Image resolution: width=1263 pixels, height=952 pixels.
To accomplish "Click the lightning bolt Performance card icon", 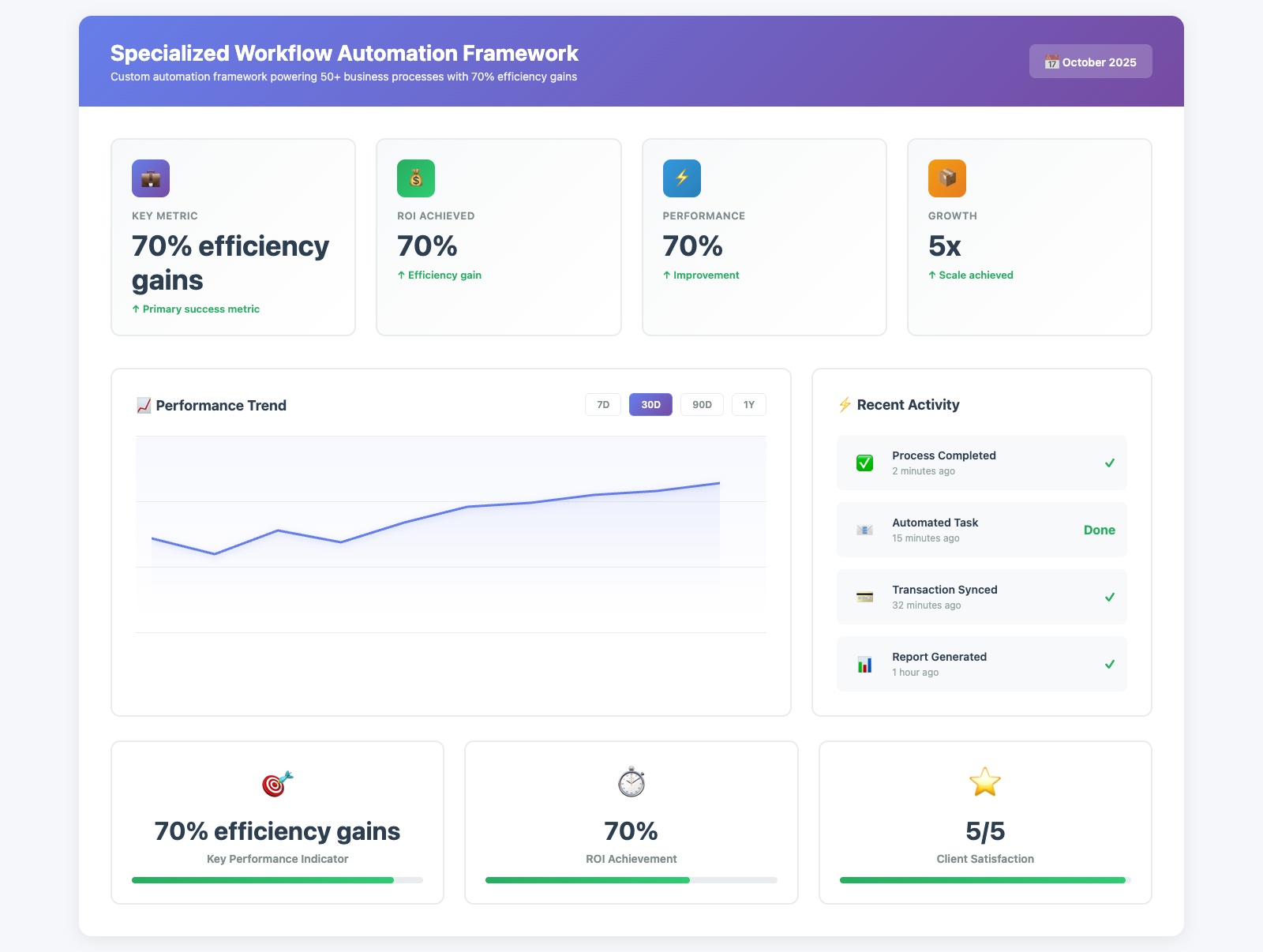I will tap(681, 178).
